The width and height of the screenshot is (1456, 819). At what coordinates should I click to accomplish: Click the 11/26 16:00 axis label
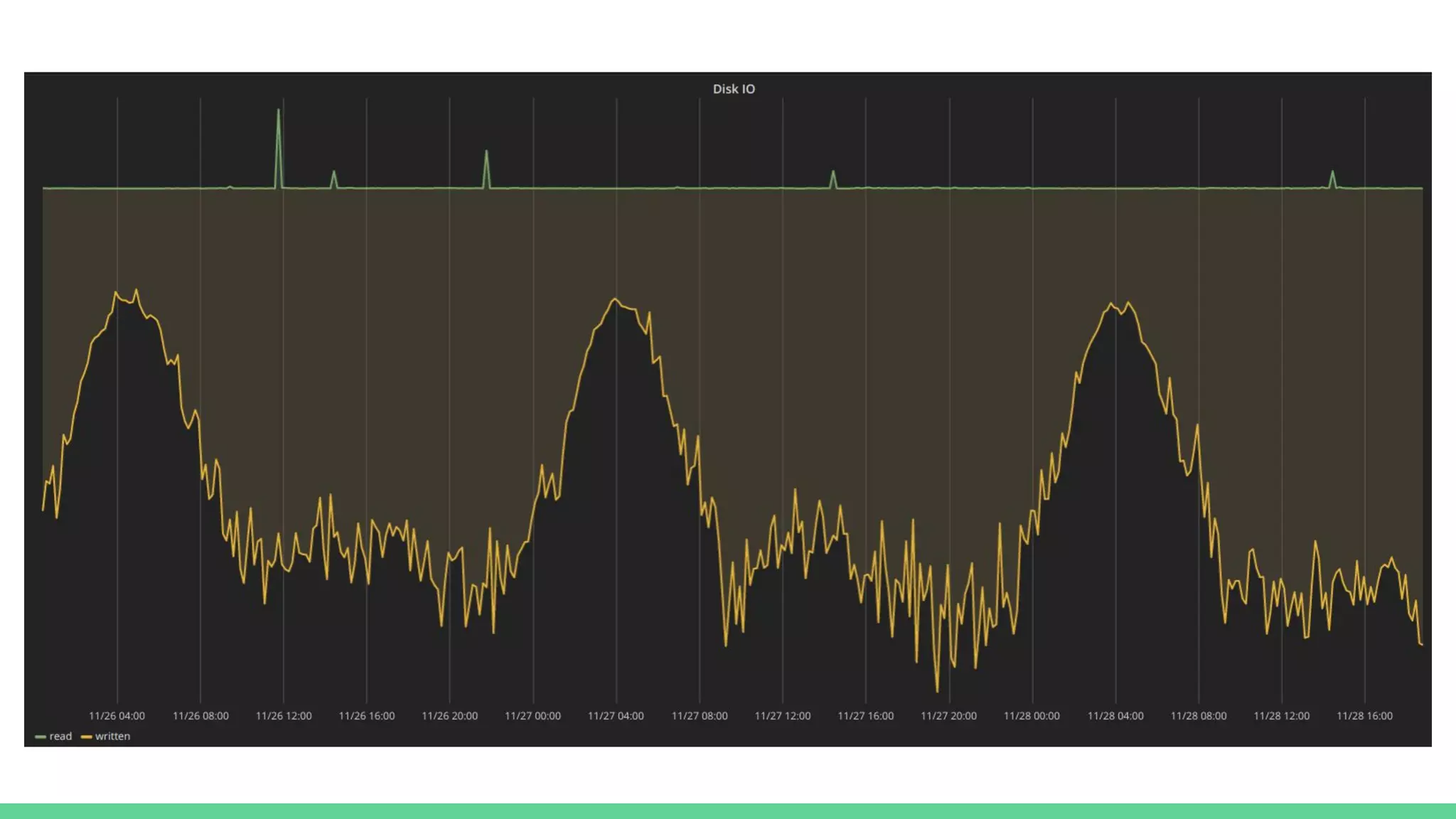click(x=367, y=716)
